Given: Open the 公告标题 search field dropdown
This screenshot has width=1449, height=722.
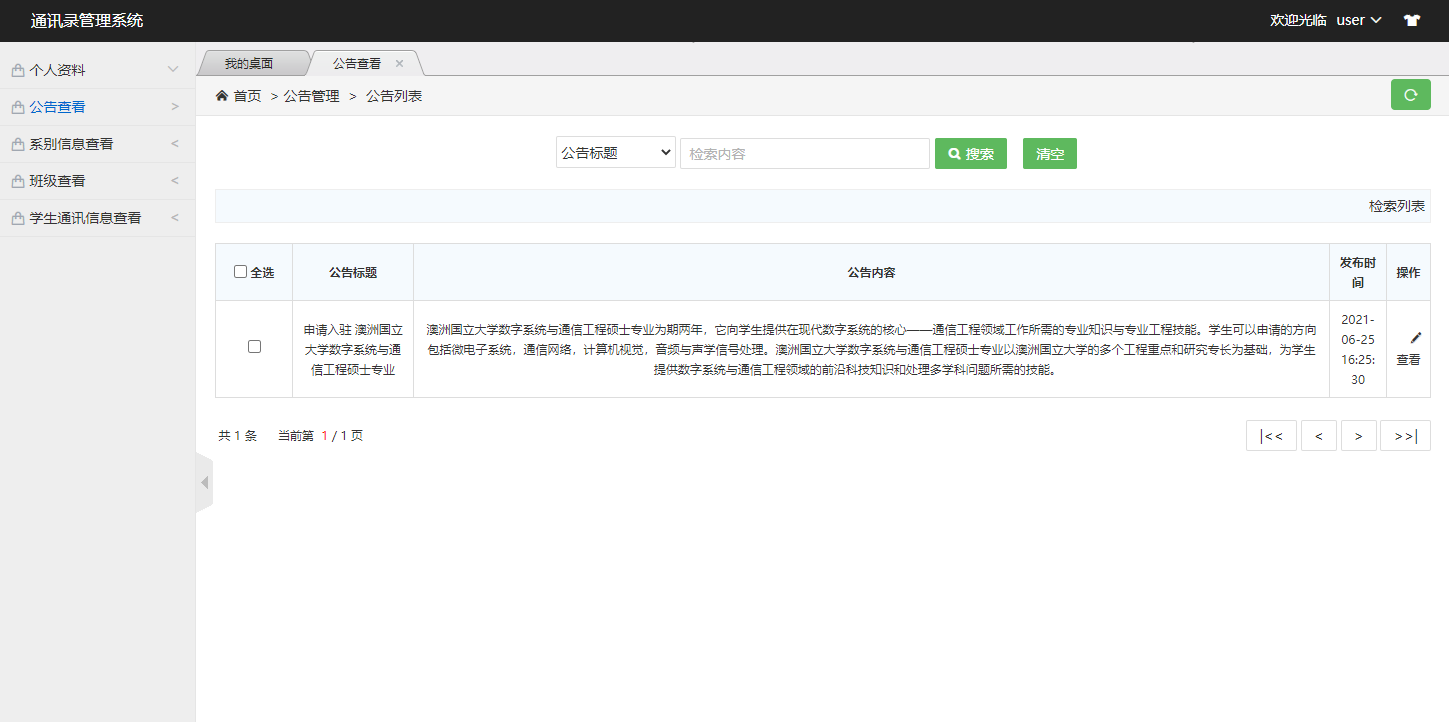Looking at the screenshot, I should 615,152.
